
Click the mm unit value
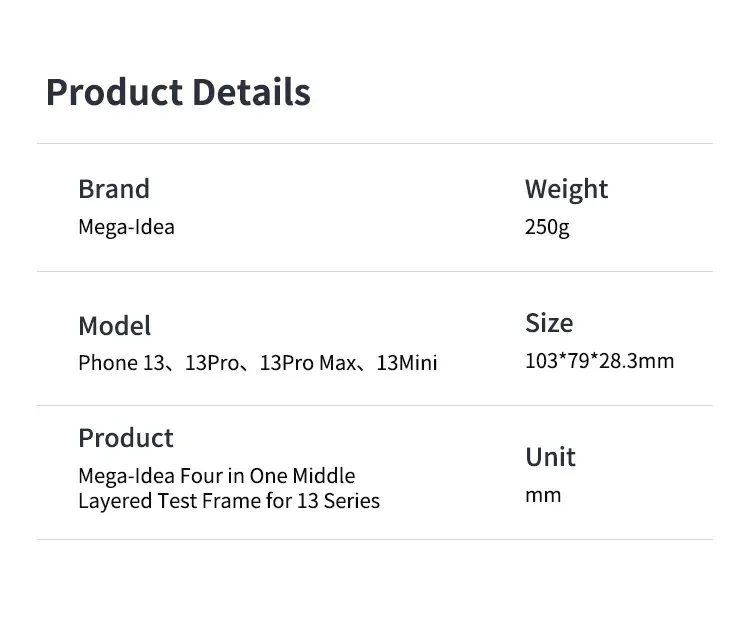click(x=543, y=495)
